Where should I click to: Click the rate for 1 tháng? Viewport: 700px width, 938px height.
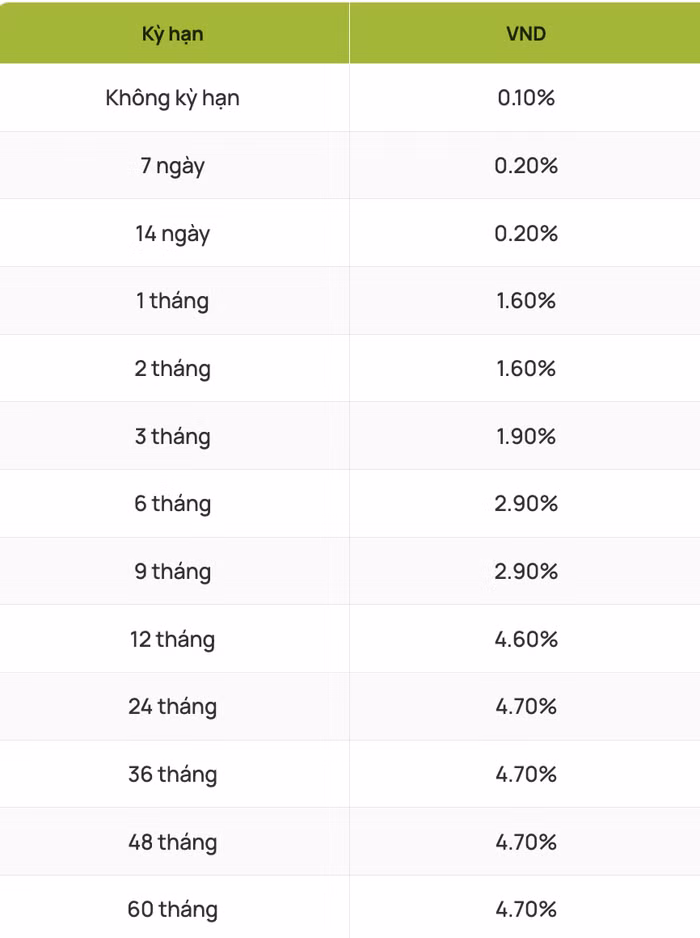(x=525, y=300)
